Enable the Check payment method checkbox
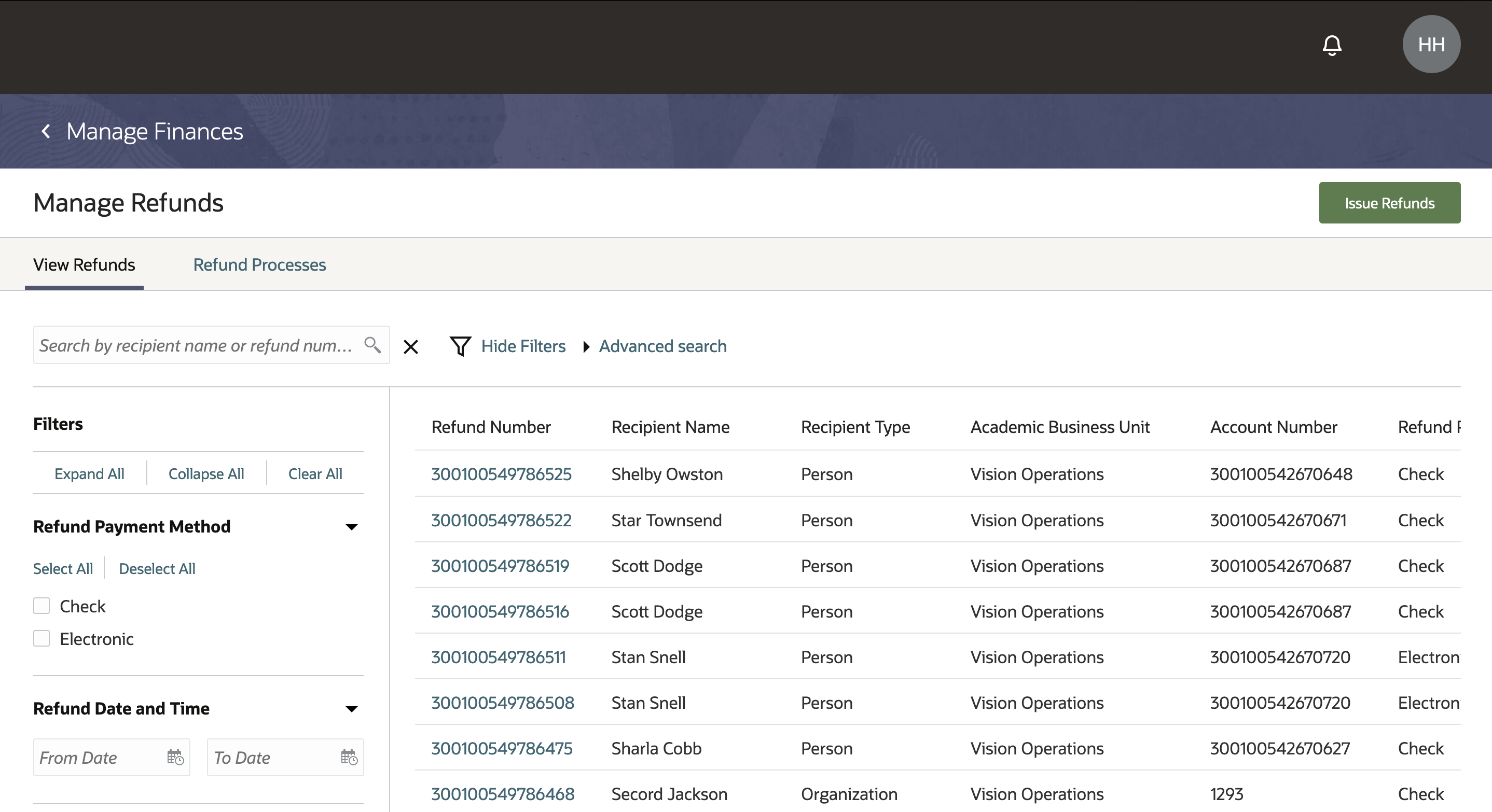 click(42, 606)
